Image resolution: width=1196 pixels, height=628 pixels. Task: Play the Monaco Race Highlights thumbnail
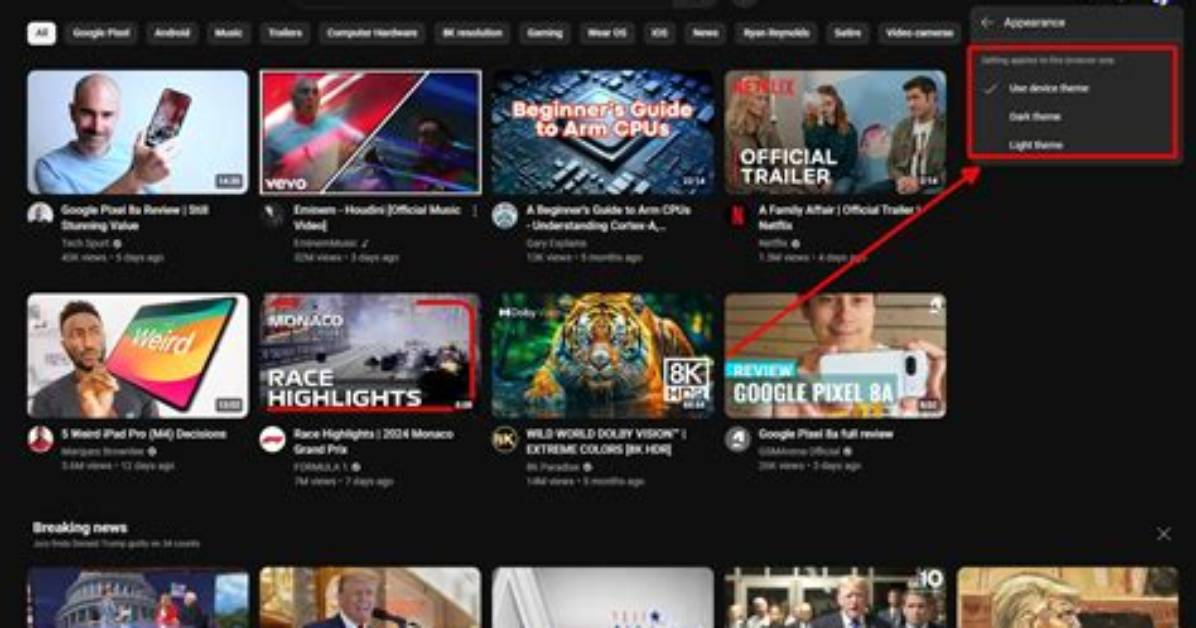coord(370,356)
